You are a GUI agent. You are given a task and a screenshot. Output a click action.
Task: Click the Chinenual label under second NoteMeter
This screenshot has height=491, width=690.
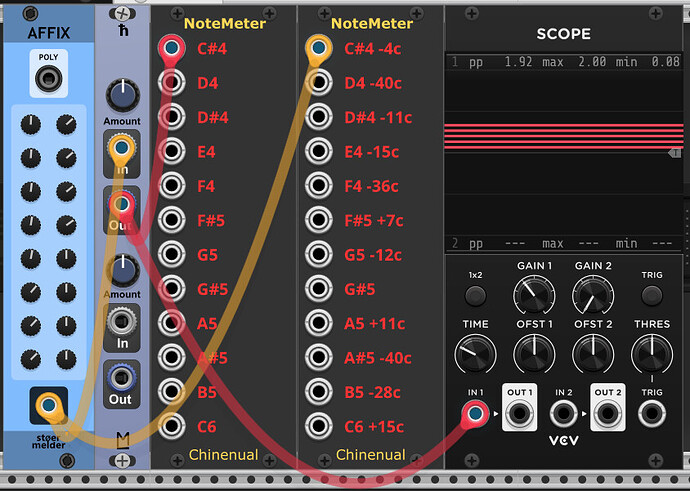(371, 455)
